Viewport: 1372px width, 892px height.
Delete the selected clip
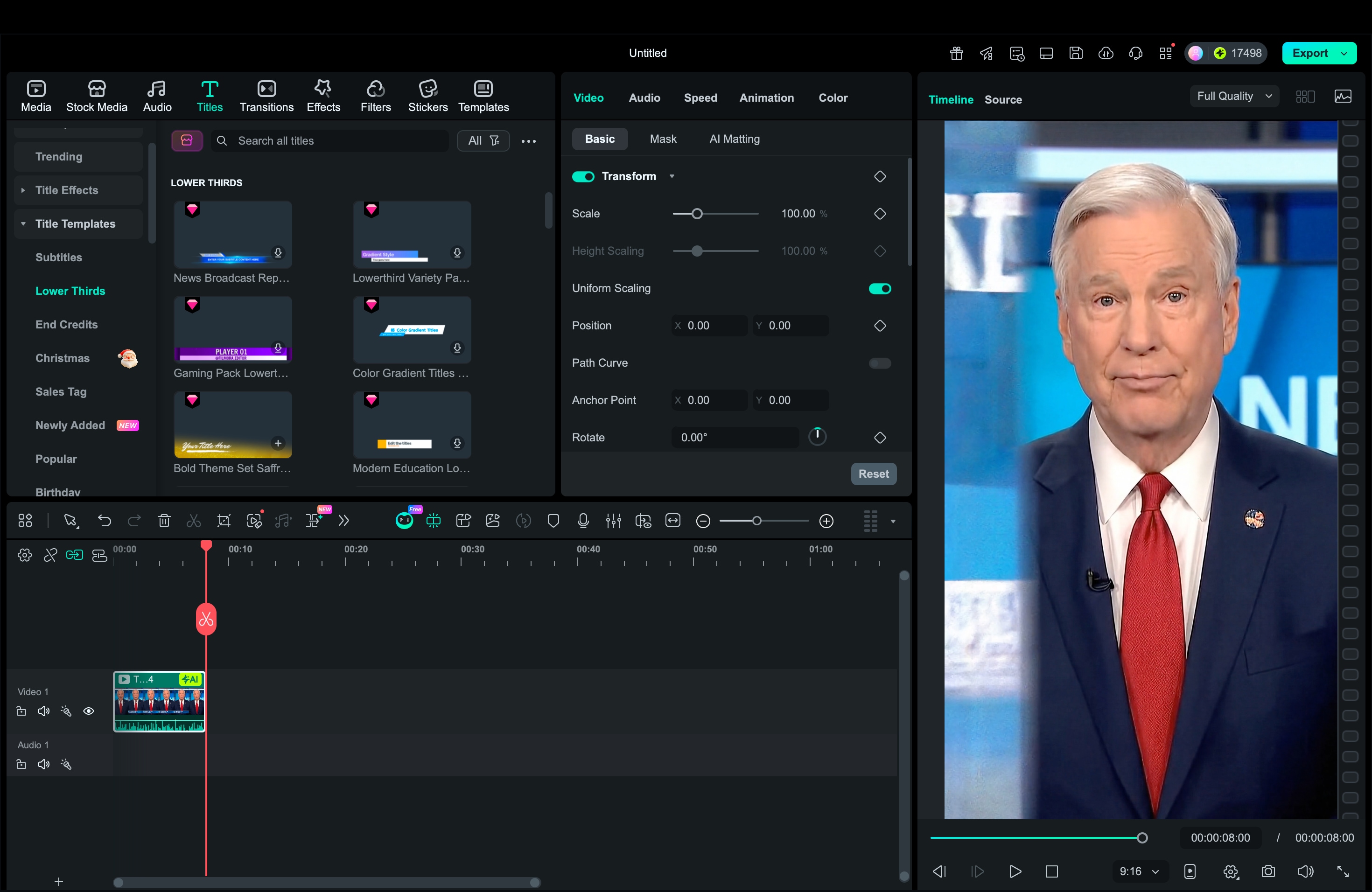(x=164, y=520)
